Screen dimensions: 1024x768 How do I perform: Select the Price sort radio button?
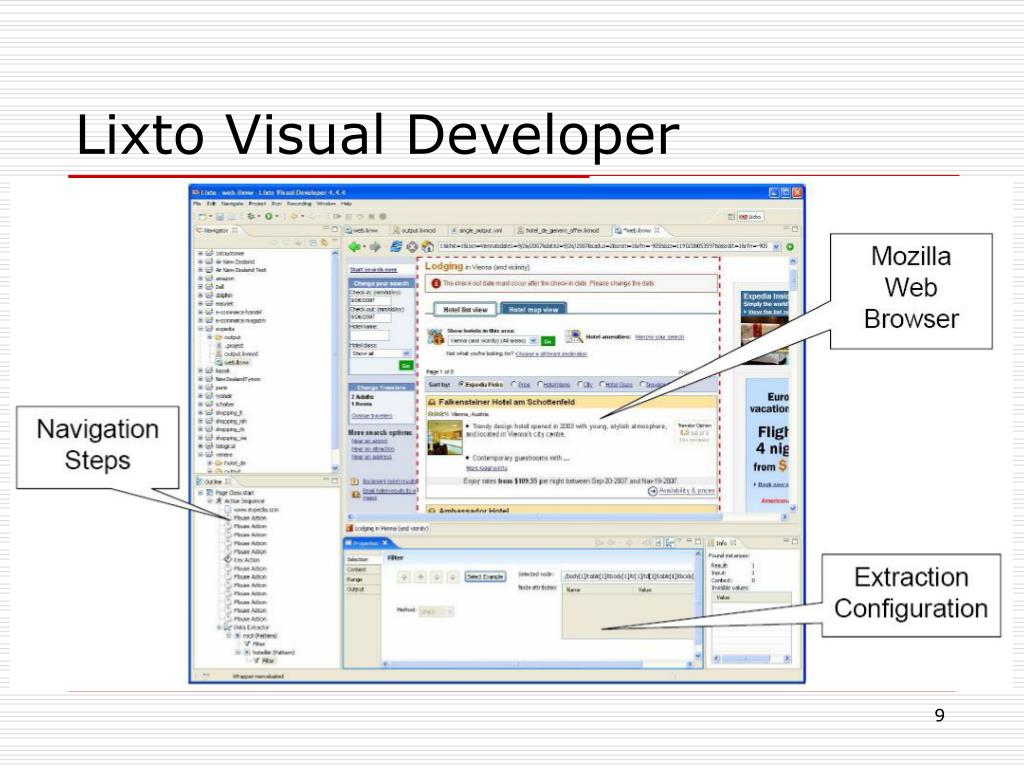(x=514, y=385)
